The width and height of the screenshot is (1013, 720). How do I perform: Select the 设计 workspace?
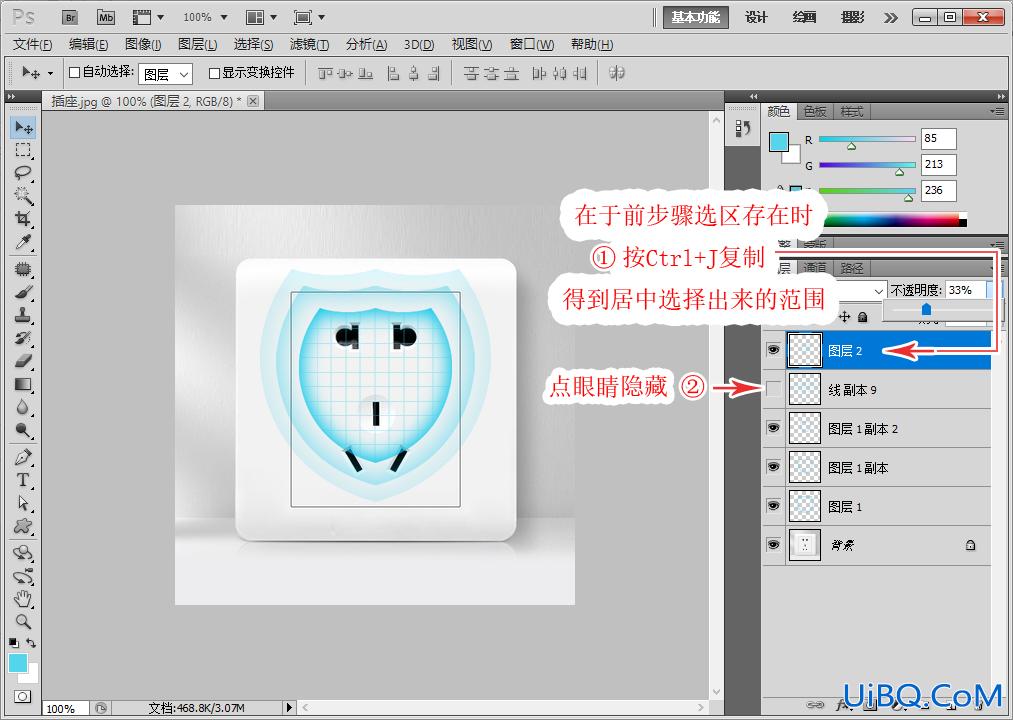point(756,17)
